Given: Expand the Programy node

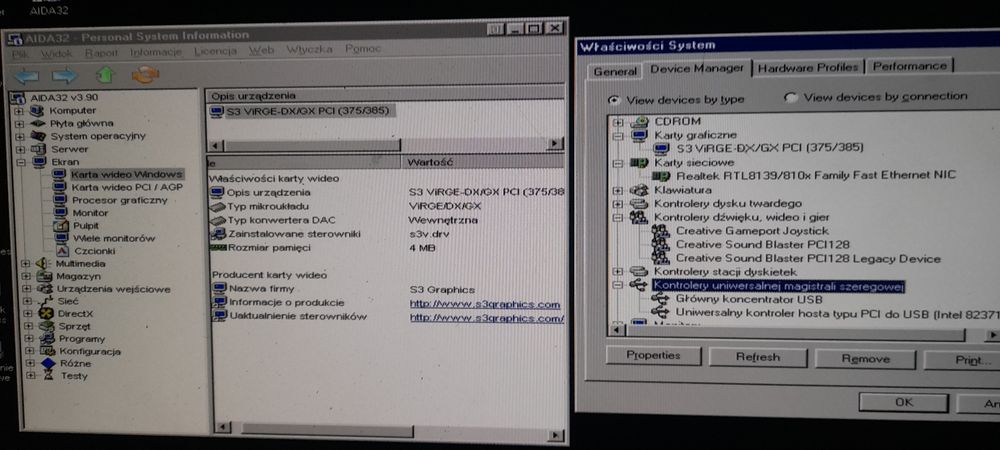Looking at the screenshot, I should (29, 338).
